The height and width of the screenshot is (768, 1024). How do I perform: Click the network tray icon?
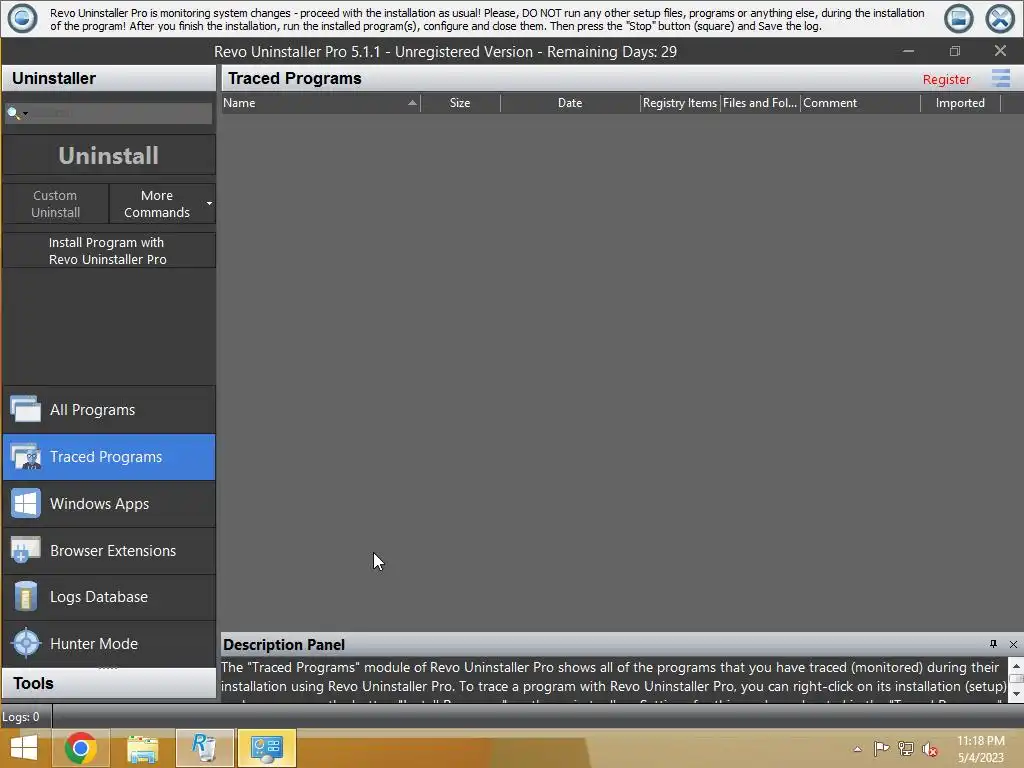pyautogui.click(x=906, y=748)
